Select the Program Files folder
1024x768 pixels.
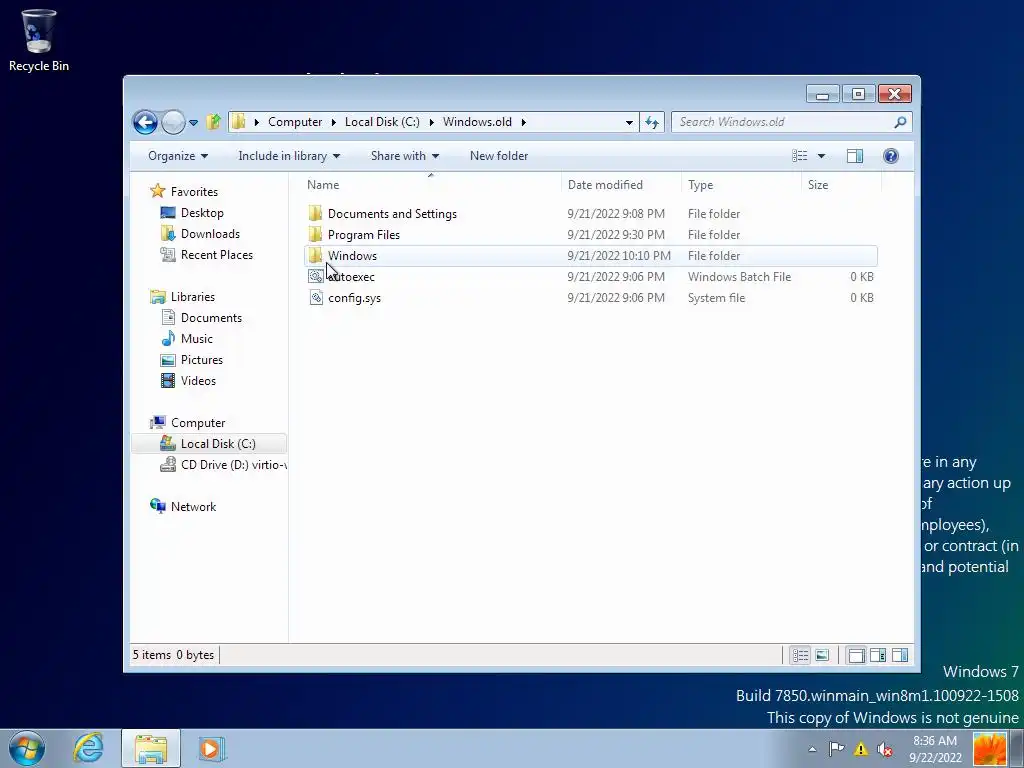tap(364, 234)
